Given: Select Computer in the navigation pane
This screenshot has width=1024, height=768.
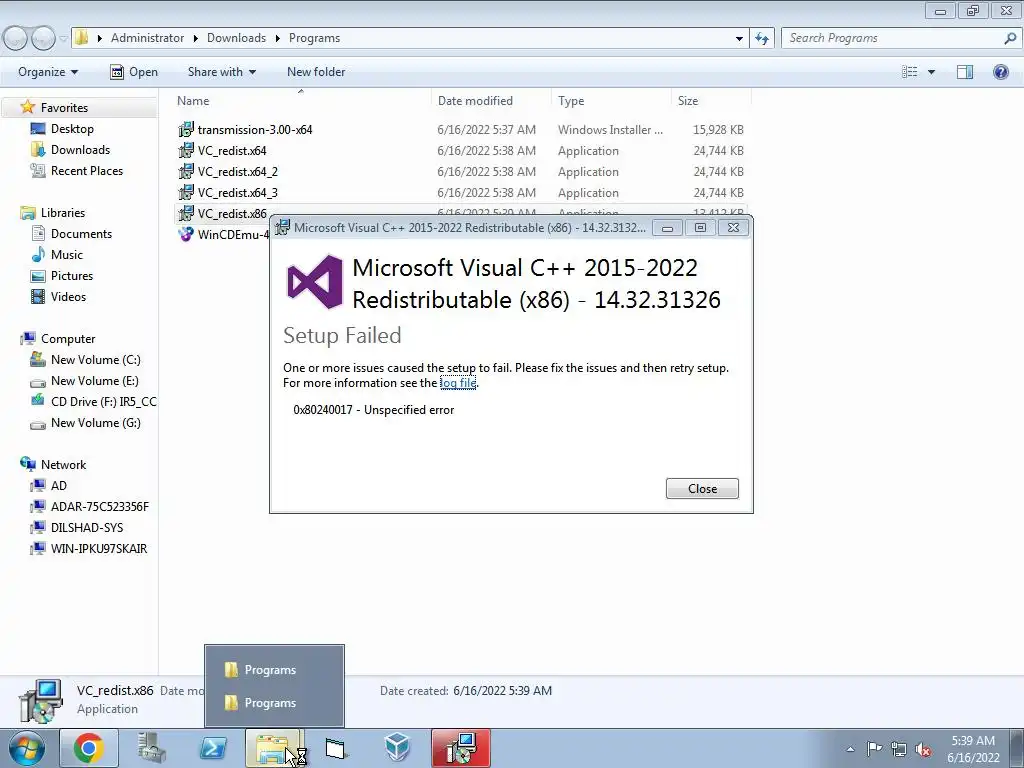Looking at the screenshot, I should [68, 338].
